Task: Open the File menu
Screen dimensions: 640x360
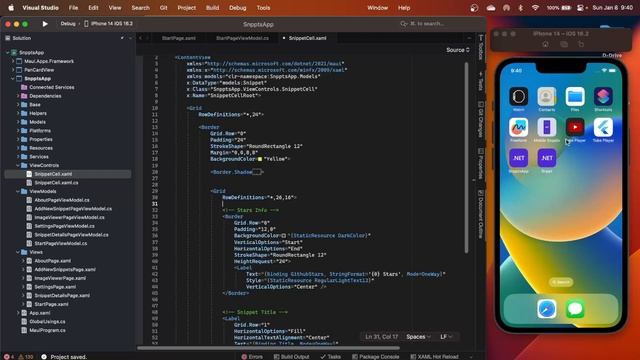Action: [73, 8]
